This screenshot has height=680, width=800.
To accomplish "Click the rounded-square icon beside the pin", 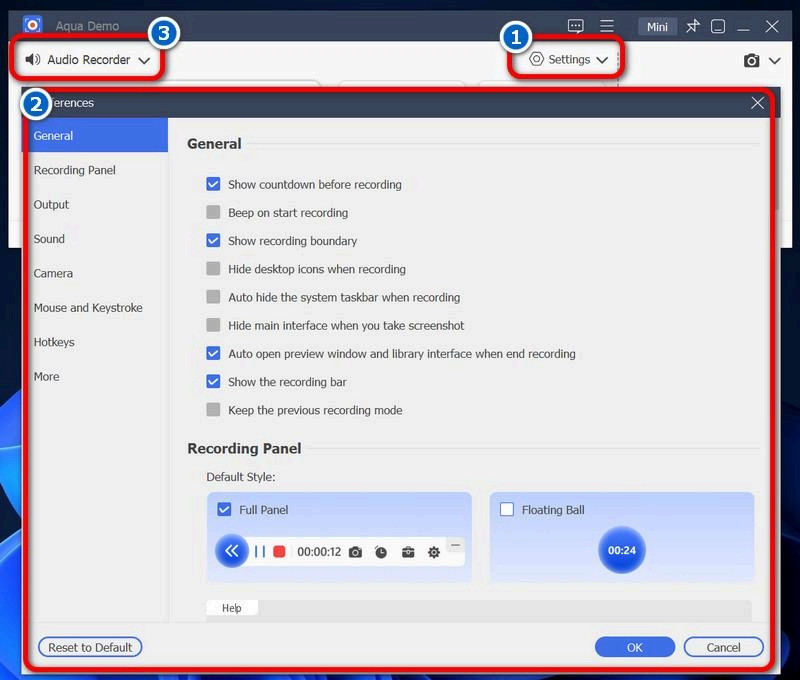I will pos(718,26).
